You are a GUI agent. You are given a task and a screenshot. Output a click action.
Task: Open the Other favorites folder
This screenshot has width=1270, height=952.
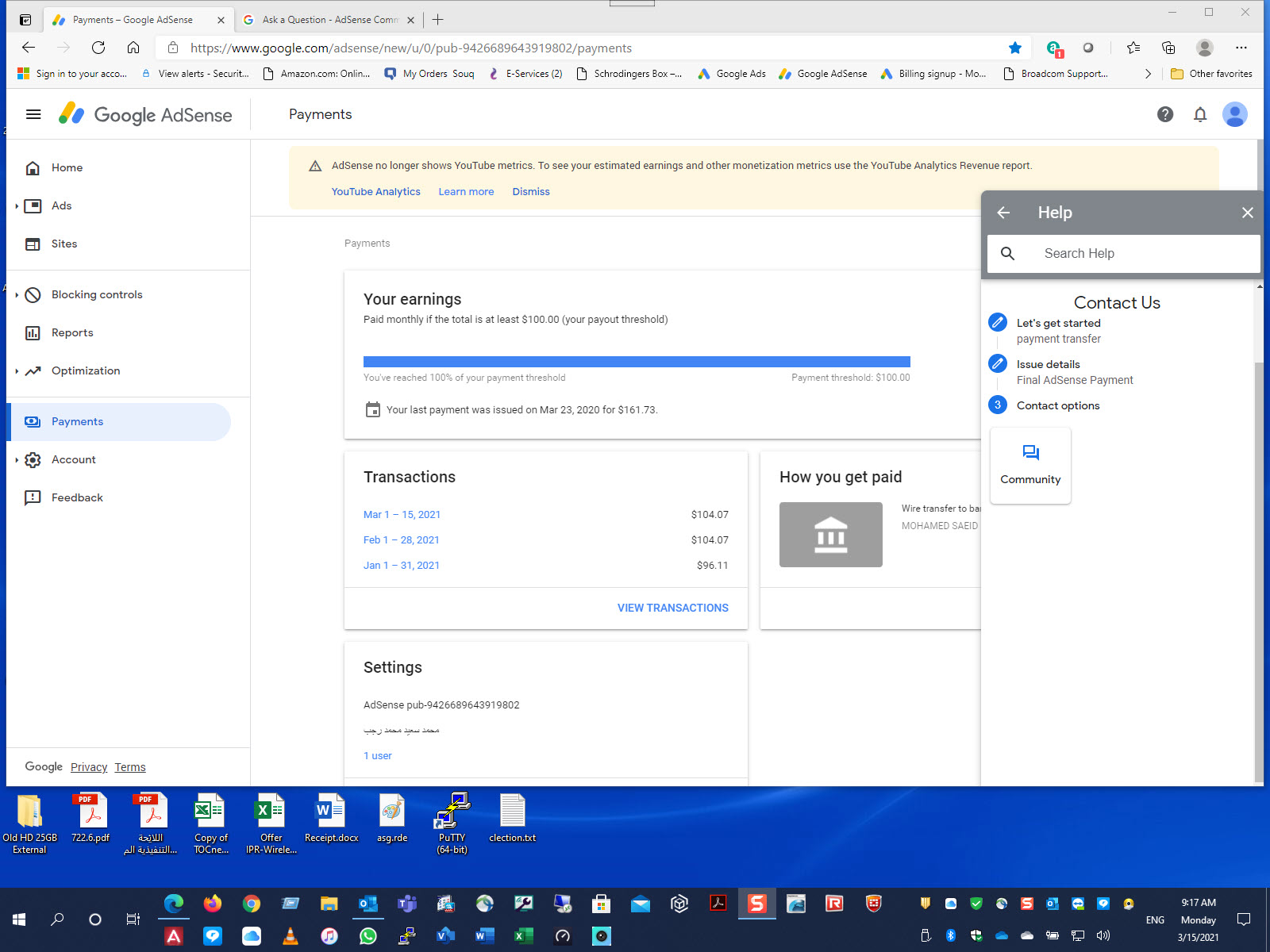(1211, 74)
